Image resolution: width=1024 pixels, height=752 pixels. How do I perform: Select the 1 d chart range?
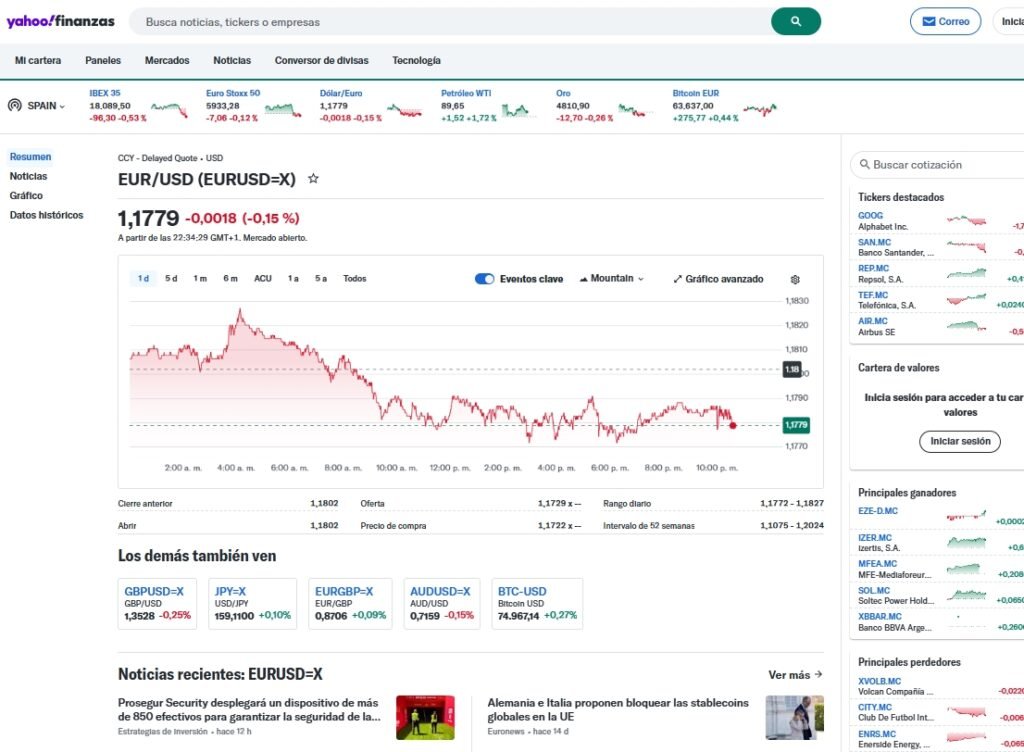(x=143, y=279)
